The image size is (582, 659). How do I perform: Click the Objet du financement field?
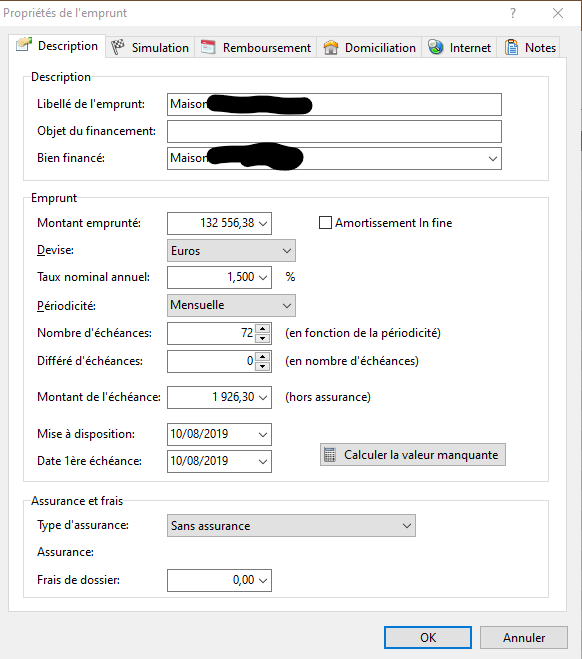point(334,132)
